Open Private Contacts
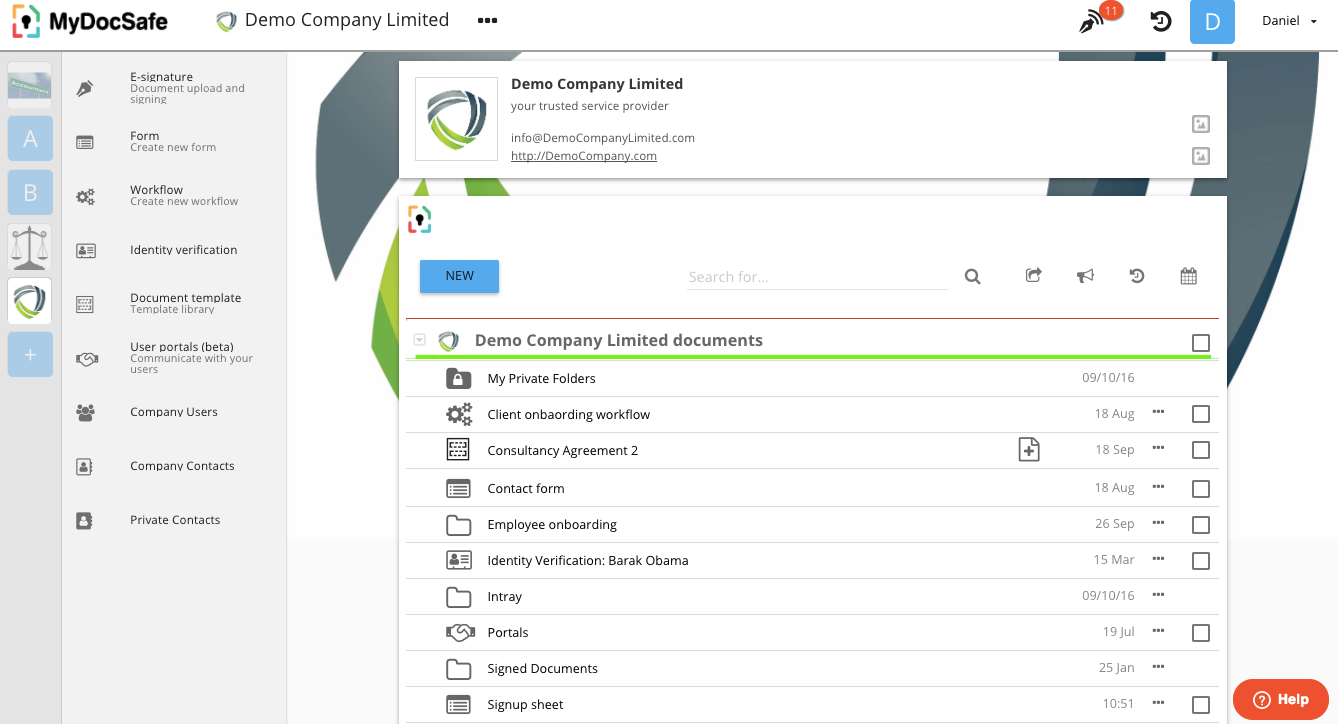The width and height of the screenshot is (1338, 724). point(175,520)
